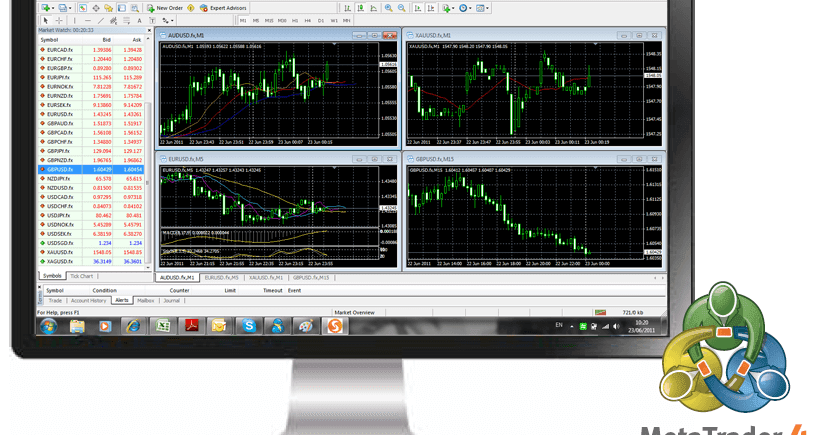Select the M5 timeframe button

pyautogui.click(x=256, y=21)
